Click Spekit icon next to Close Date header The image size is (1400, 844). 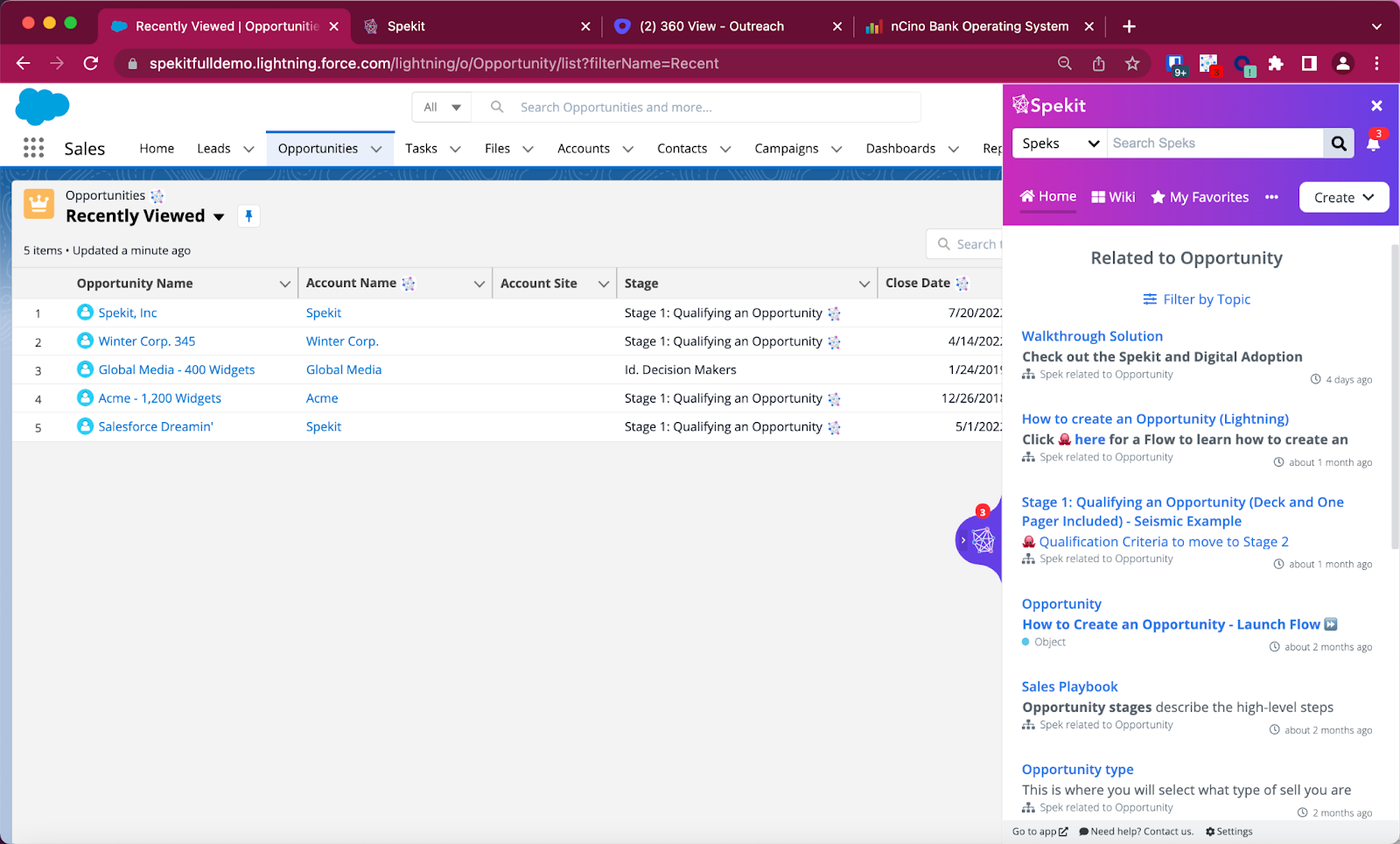(x=962, y=284)
